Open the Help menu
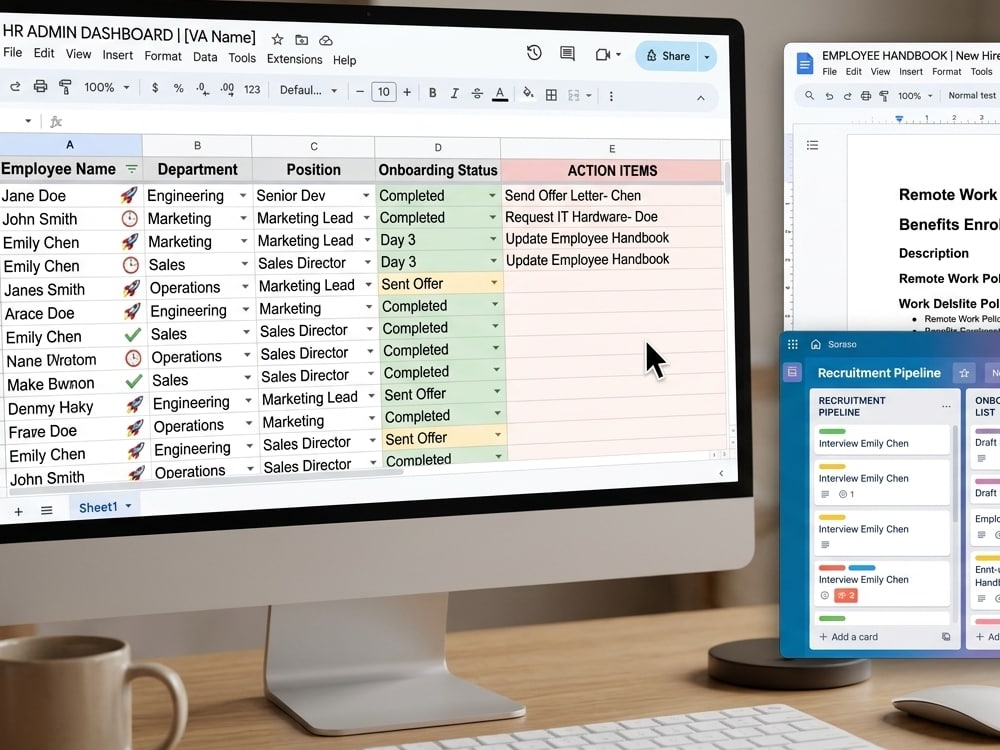Viewport: 1000px width, 750px height. [344, 60]
